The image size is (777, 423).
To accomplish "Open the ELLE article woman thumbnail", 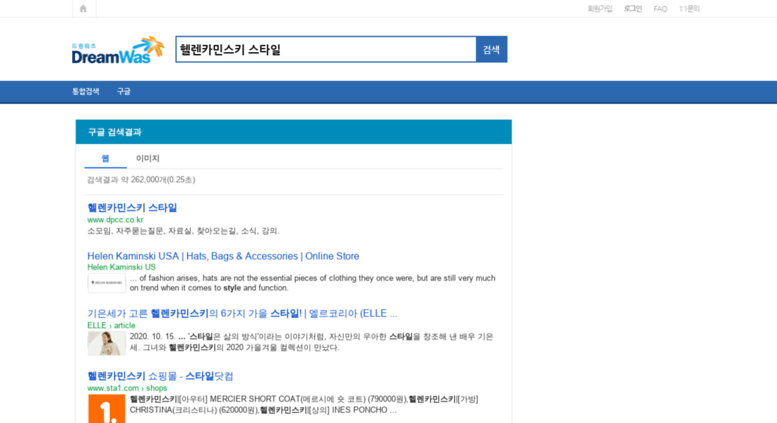I will (x=107, y=344).
